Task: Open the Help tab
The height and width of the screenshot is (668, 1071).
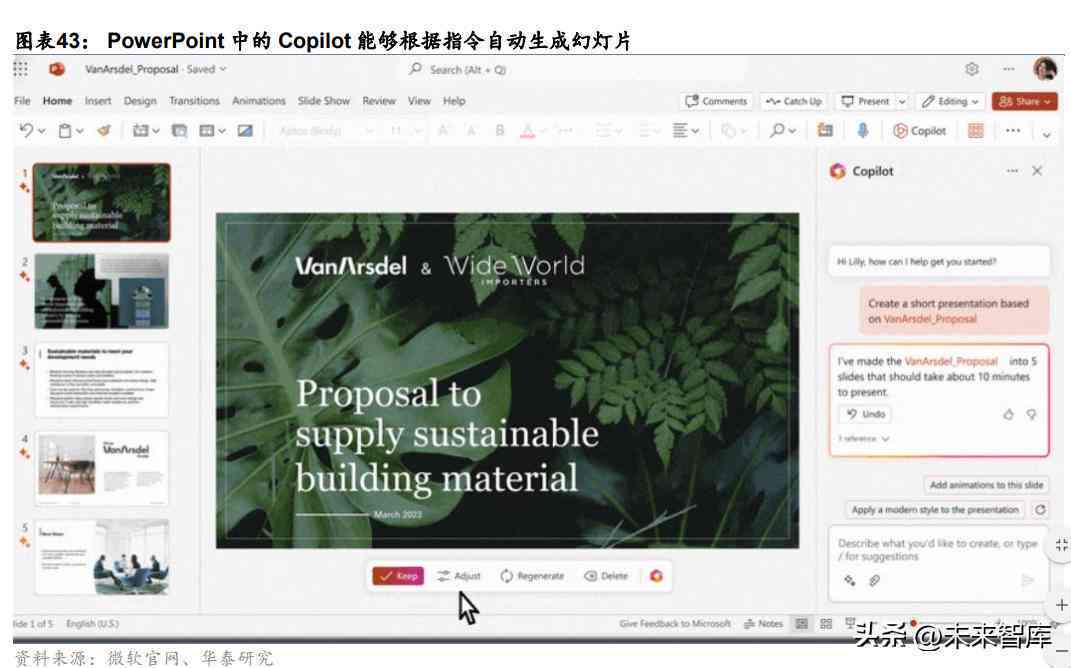Action: point(454,100)
